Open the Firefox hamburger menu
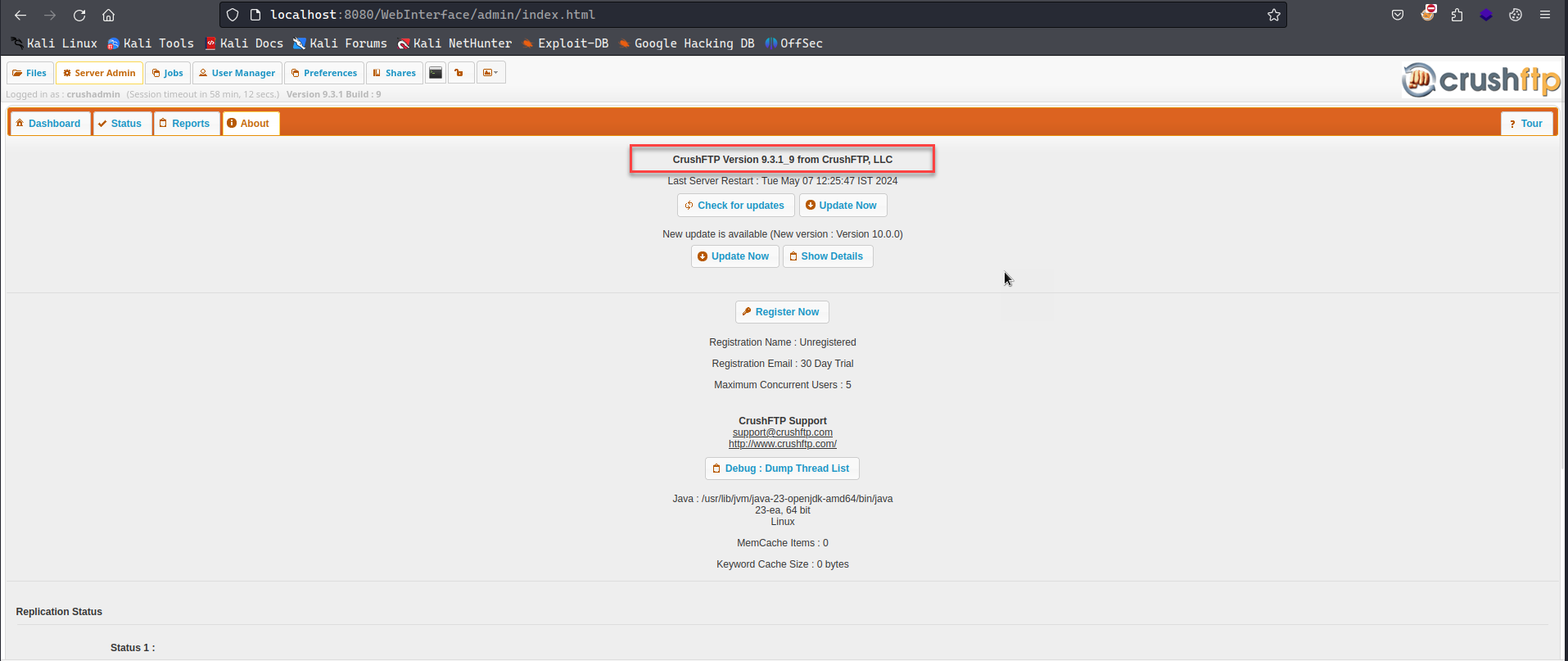 pos(1545,15)
